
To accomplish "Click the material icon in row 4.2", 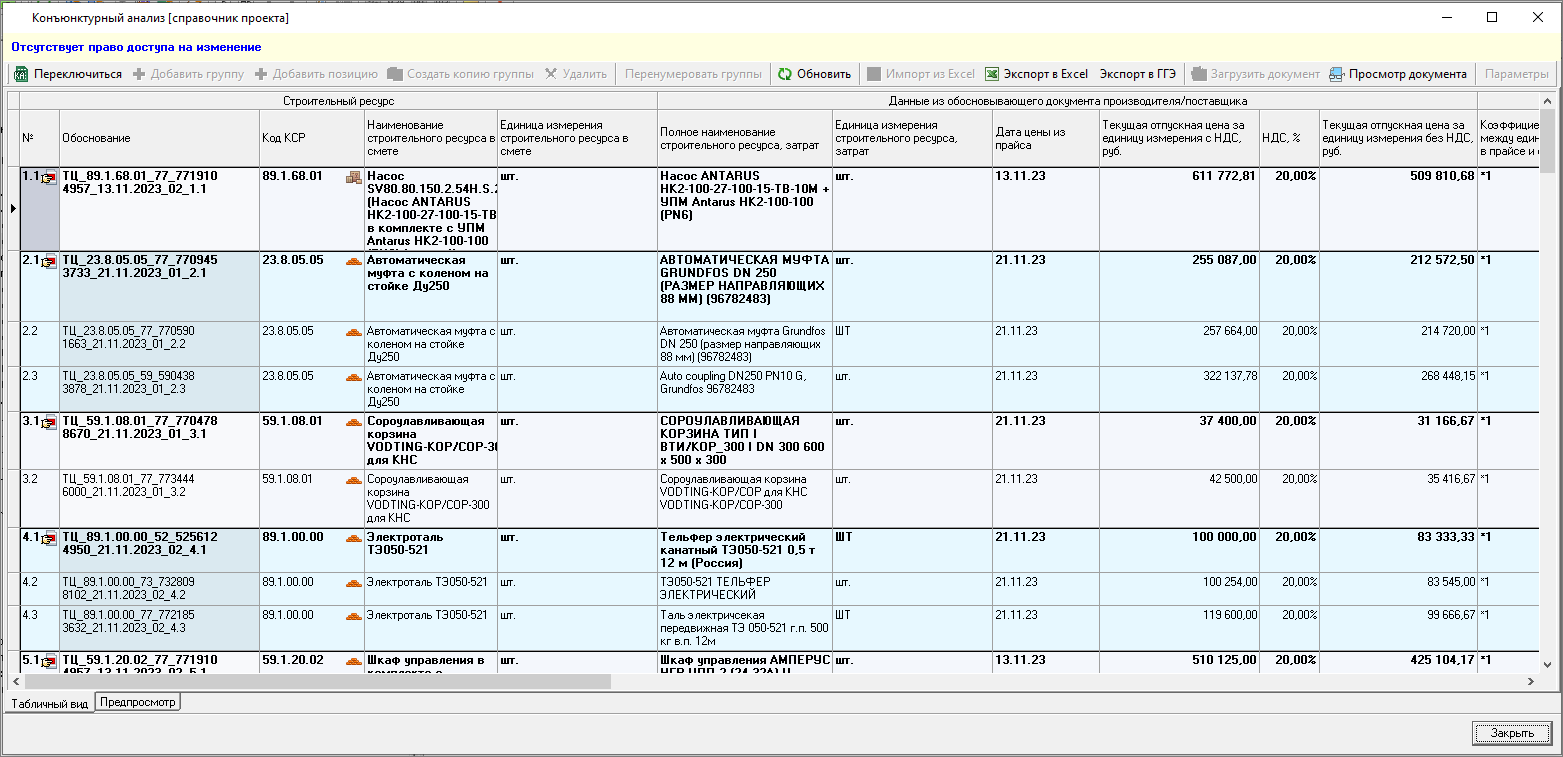I will click(x=353, y=583).
